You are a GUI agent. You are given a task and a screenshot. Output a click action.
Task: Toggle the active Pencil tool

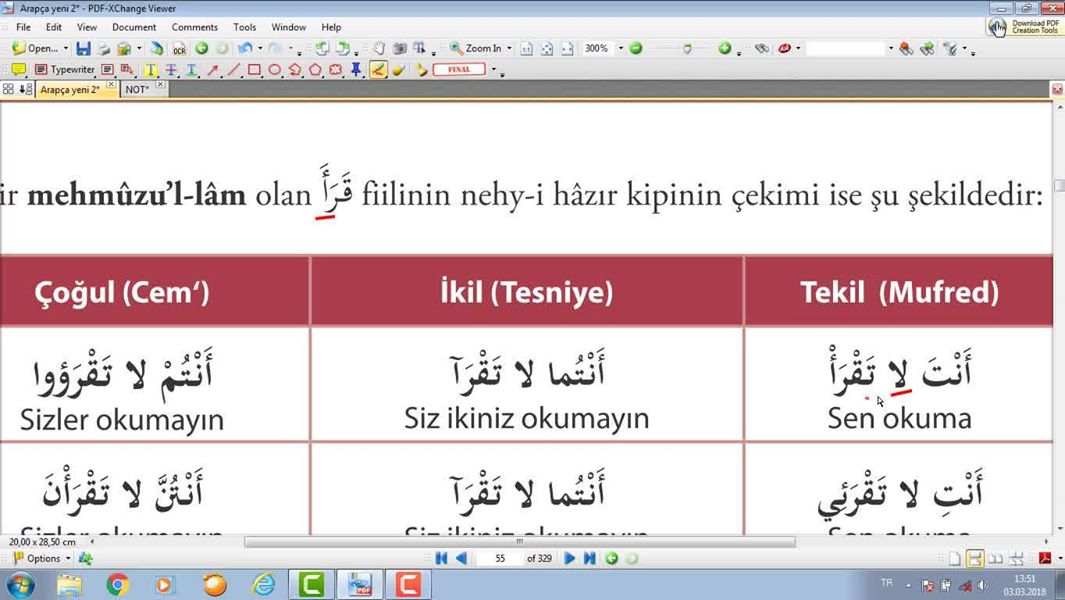[378, 69]
